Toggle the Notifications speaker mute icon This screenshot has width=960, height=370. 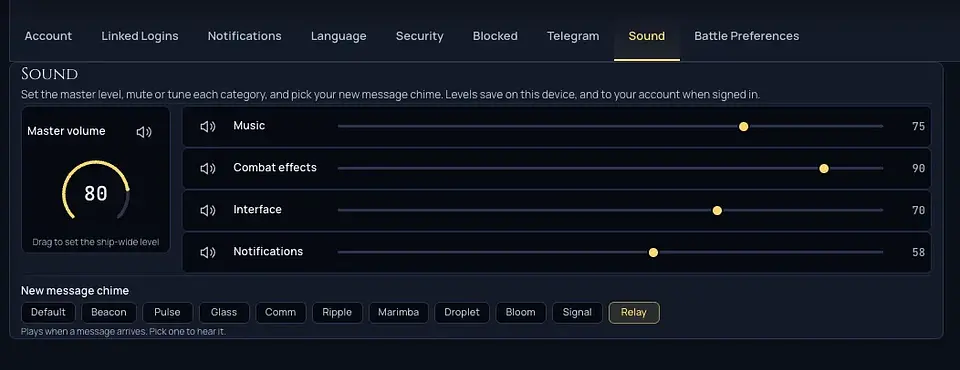pos(208,252)
